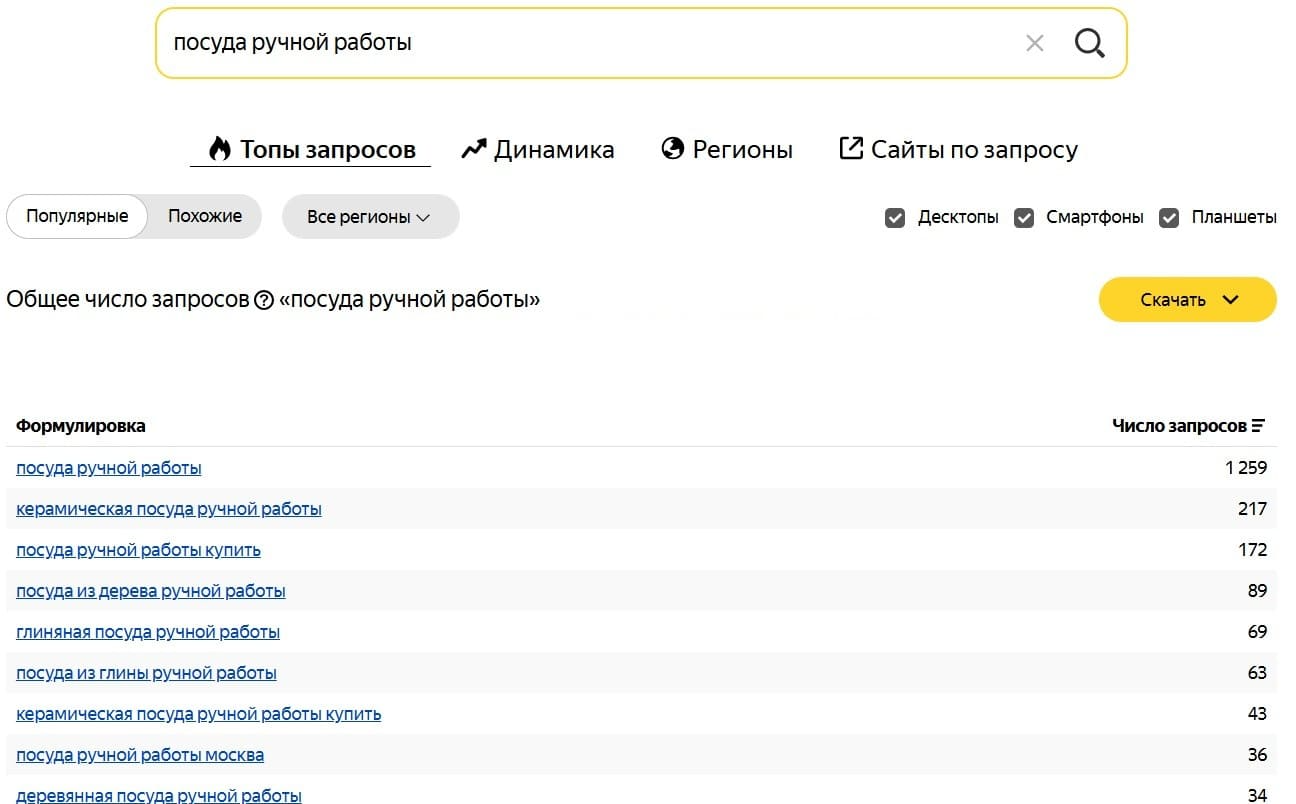Uncheck the Десктопы checkbox
The image size is (1296, 804).
tap(895, 217)
